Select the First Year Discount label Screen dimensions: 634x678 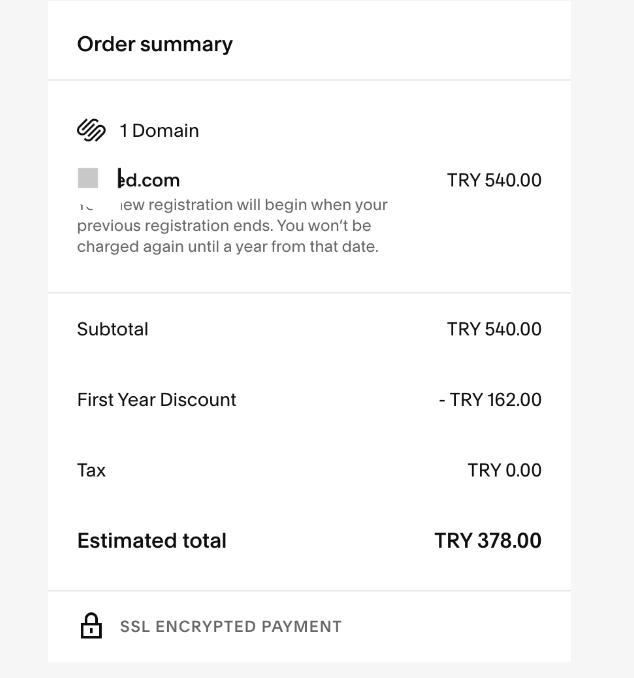coord(156,400)
